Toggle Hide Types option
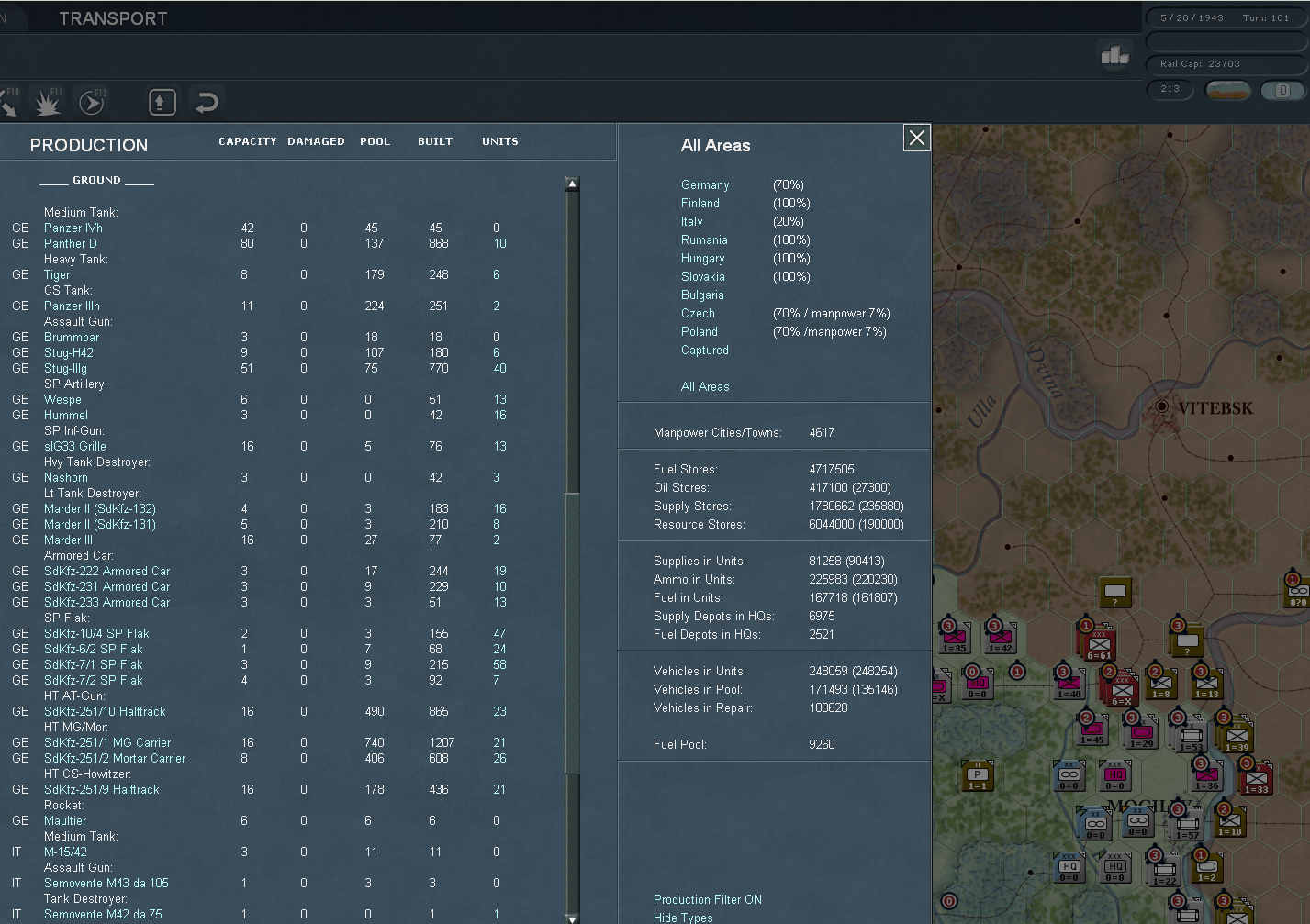1310x924 pixels. pyautogui.click(x=683, y=918)
